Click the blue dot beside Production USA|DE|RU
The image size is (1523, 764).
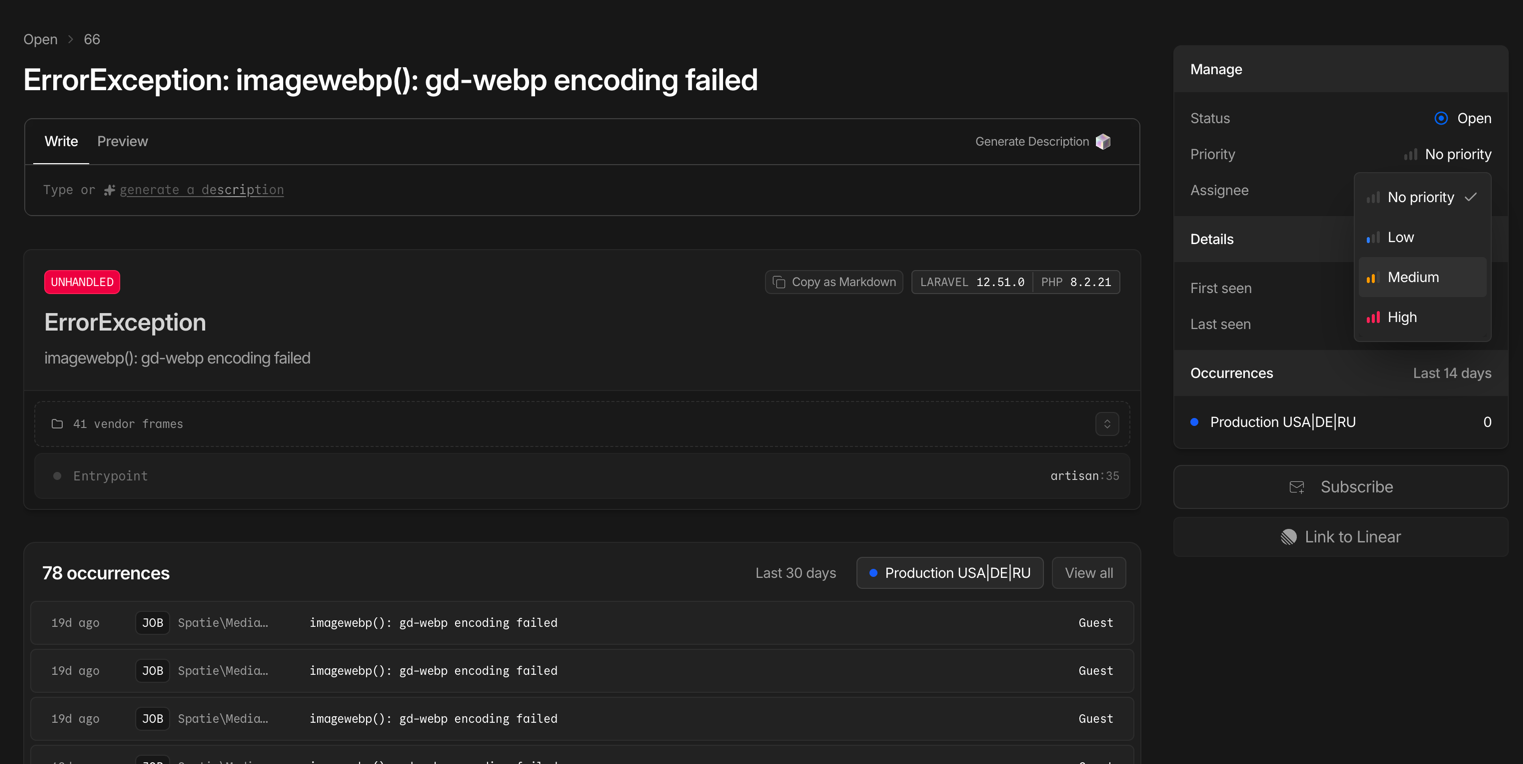(x=1193, y=421)
